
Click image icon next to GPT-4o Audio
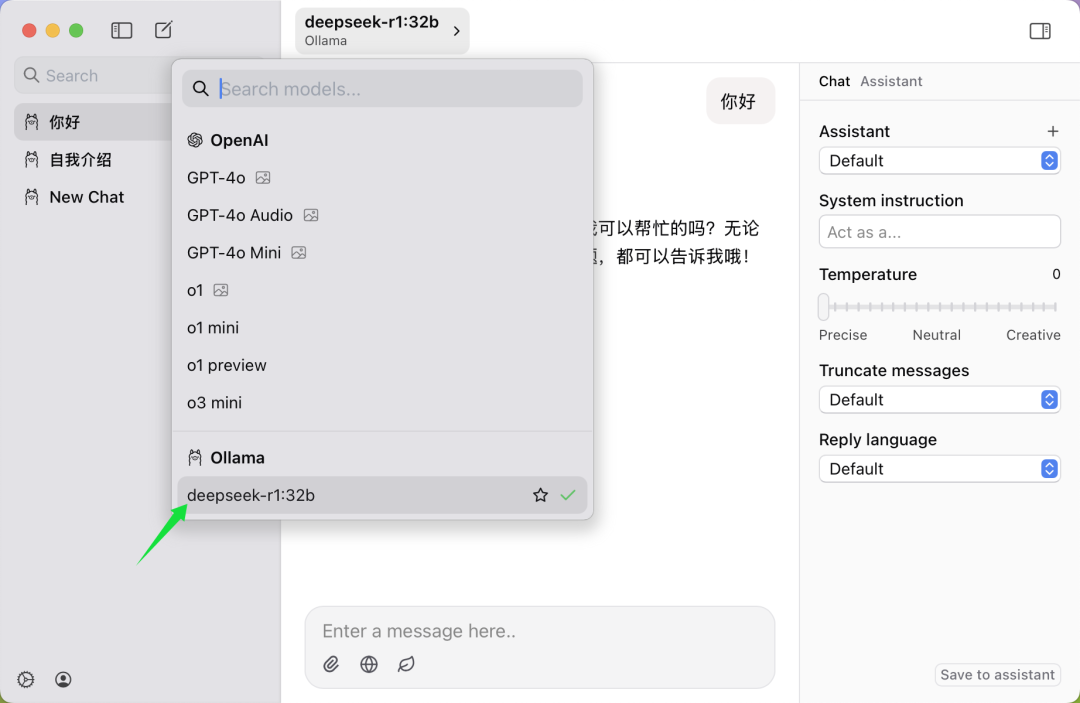[x=311, y=216]
